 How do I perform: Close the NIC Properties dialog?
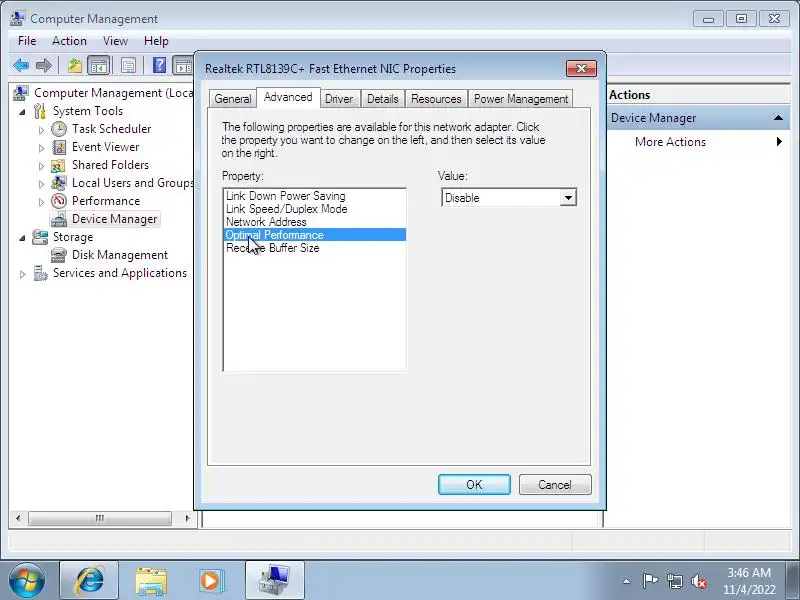click(581, 68)
